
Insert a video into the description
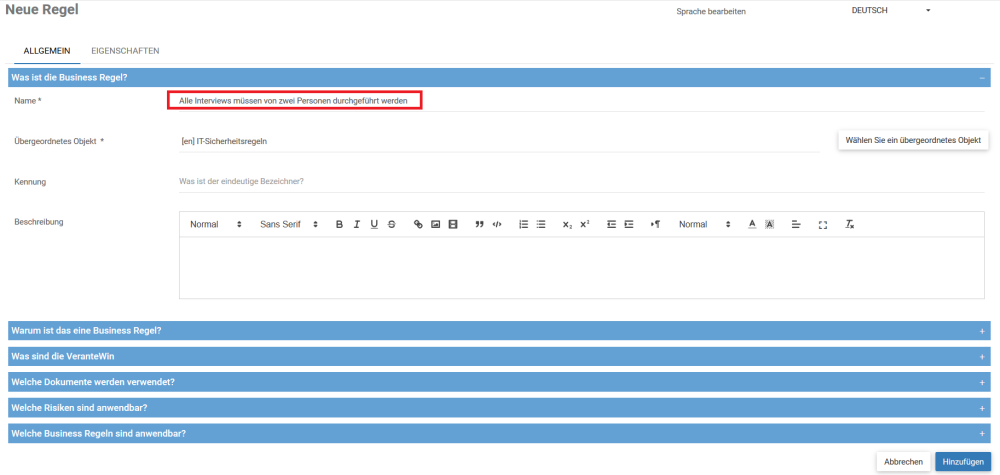pos(453,224)
